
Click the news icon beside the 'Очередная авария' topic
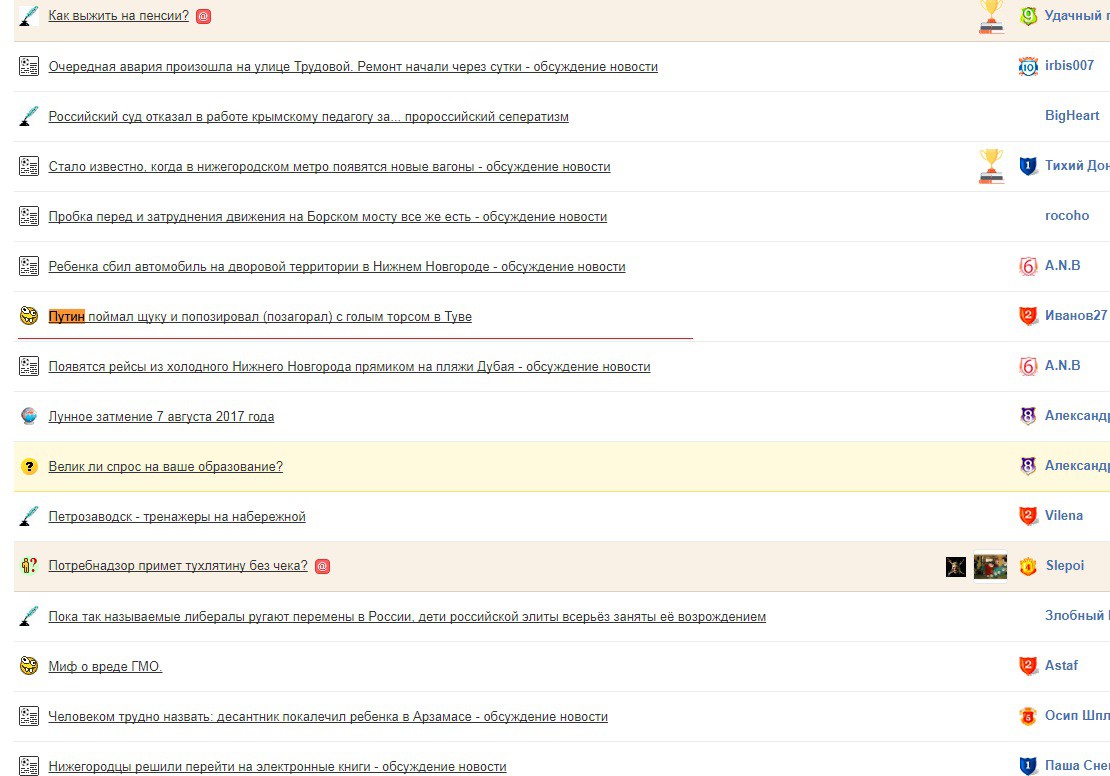point(29,67)
